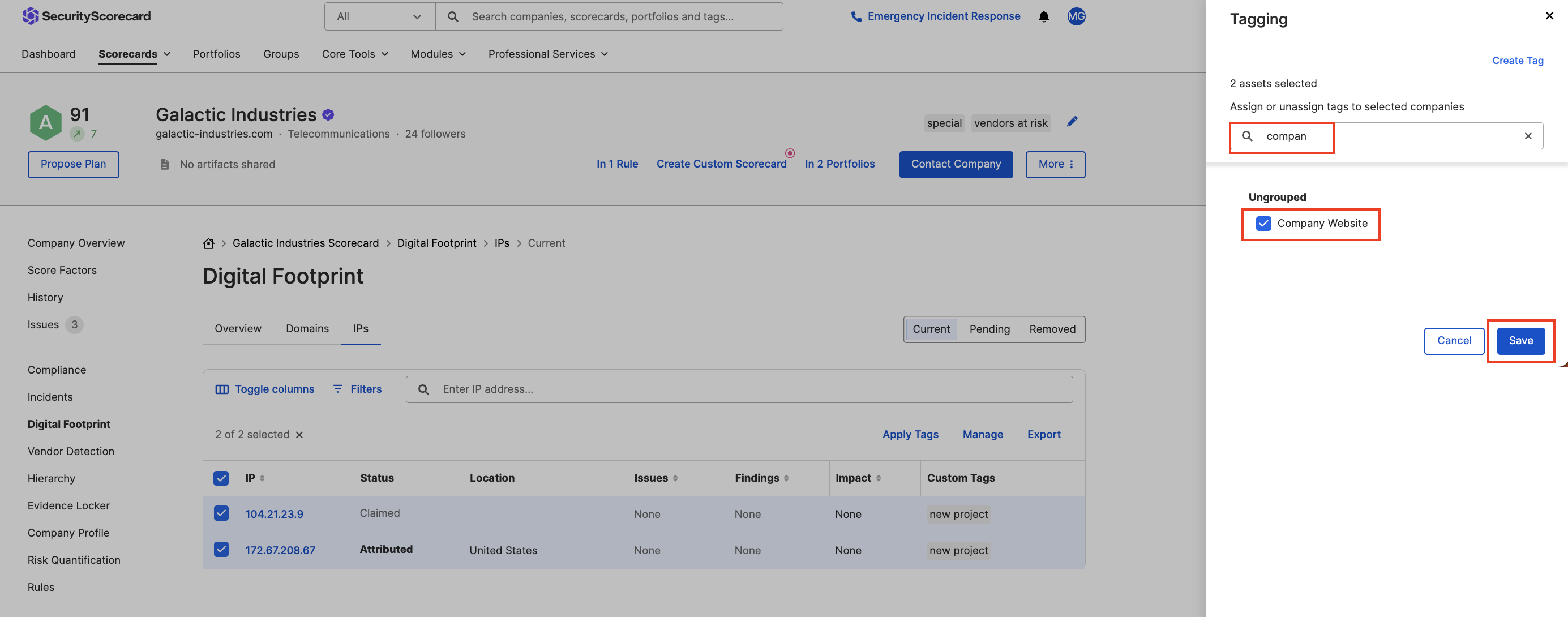Open Issues in the sidebar

43,325
